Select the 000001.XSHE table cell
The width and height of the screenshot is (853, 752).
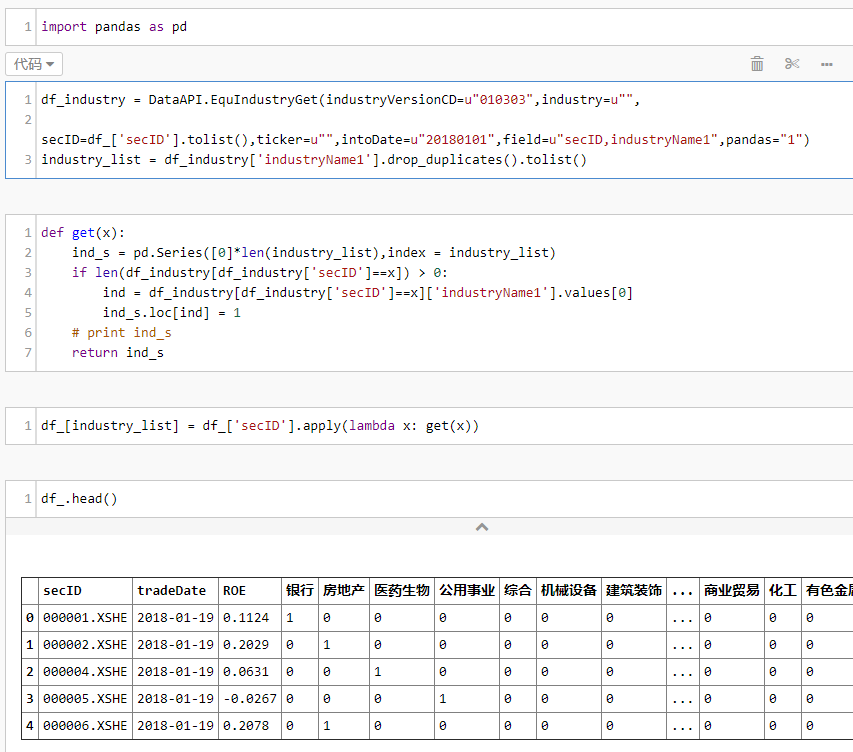[85, 618]
